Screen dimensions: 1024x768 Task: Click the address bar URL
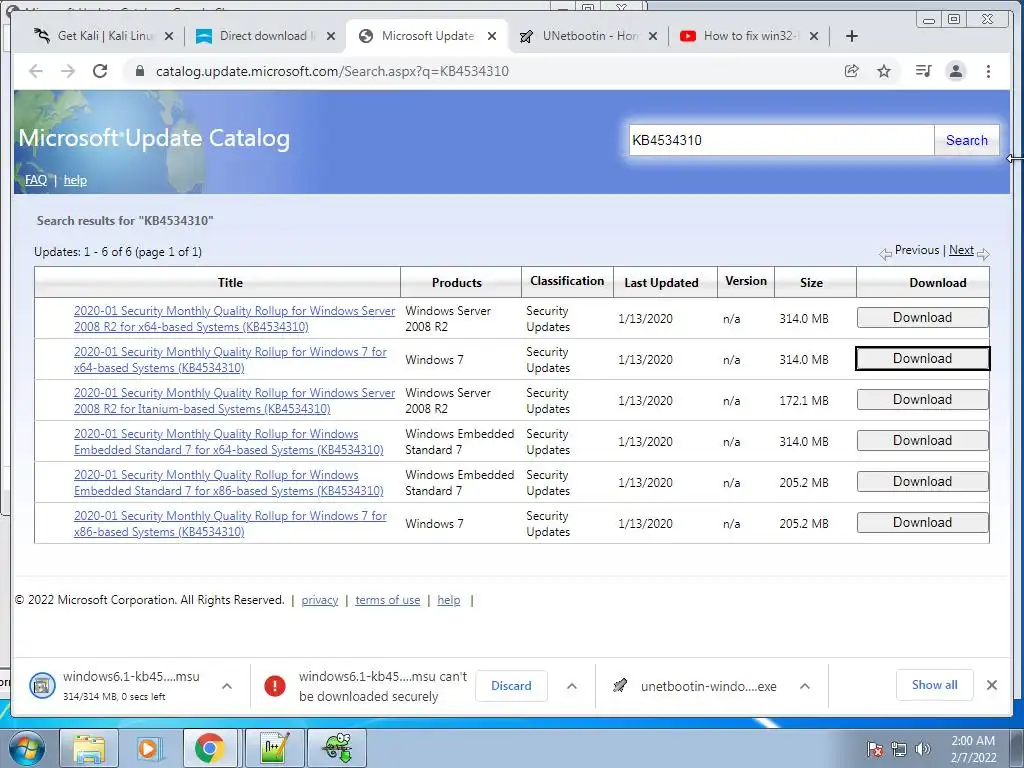(332, 71)
